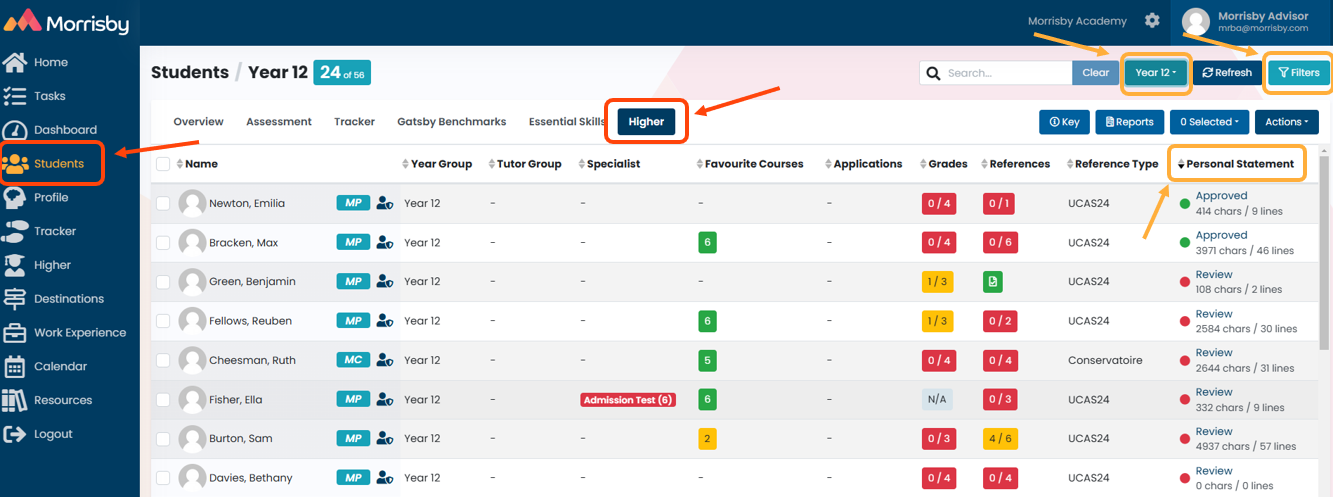Select checkbox for Davies, Bethany

163,478
